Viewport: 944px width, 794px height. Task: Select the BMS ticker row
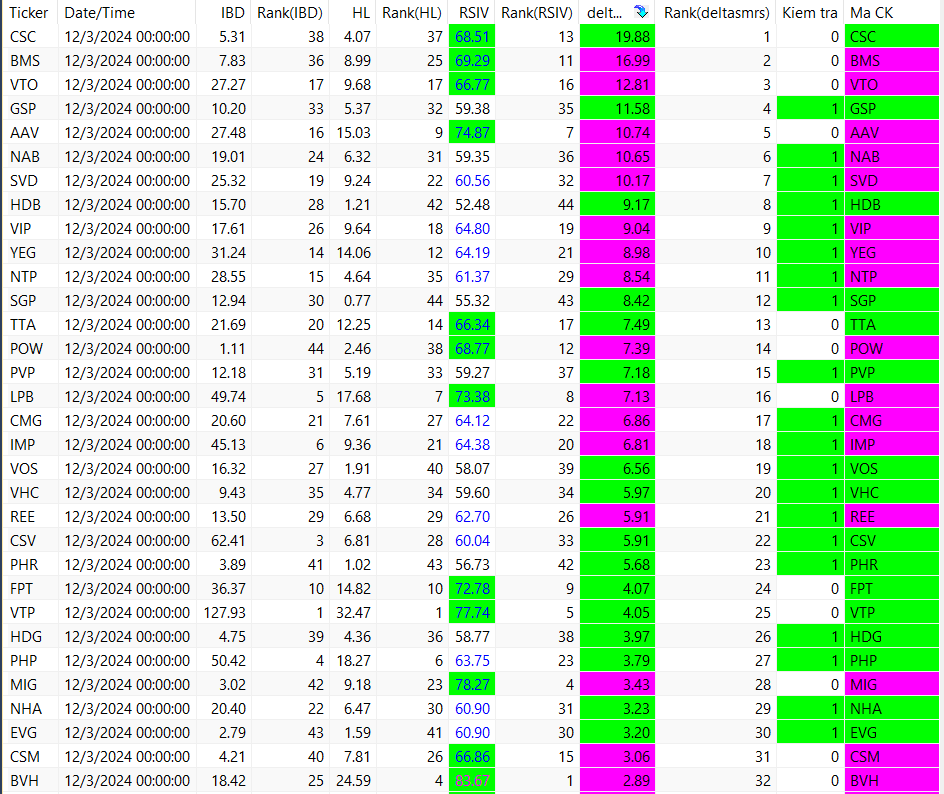(x=471, y=61)
